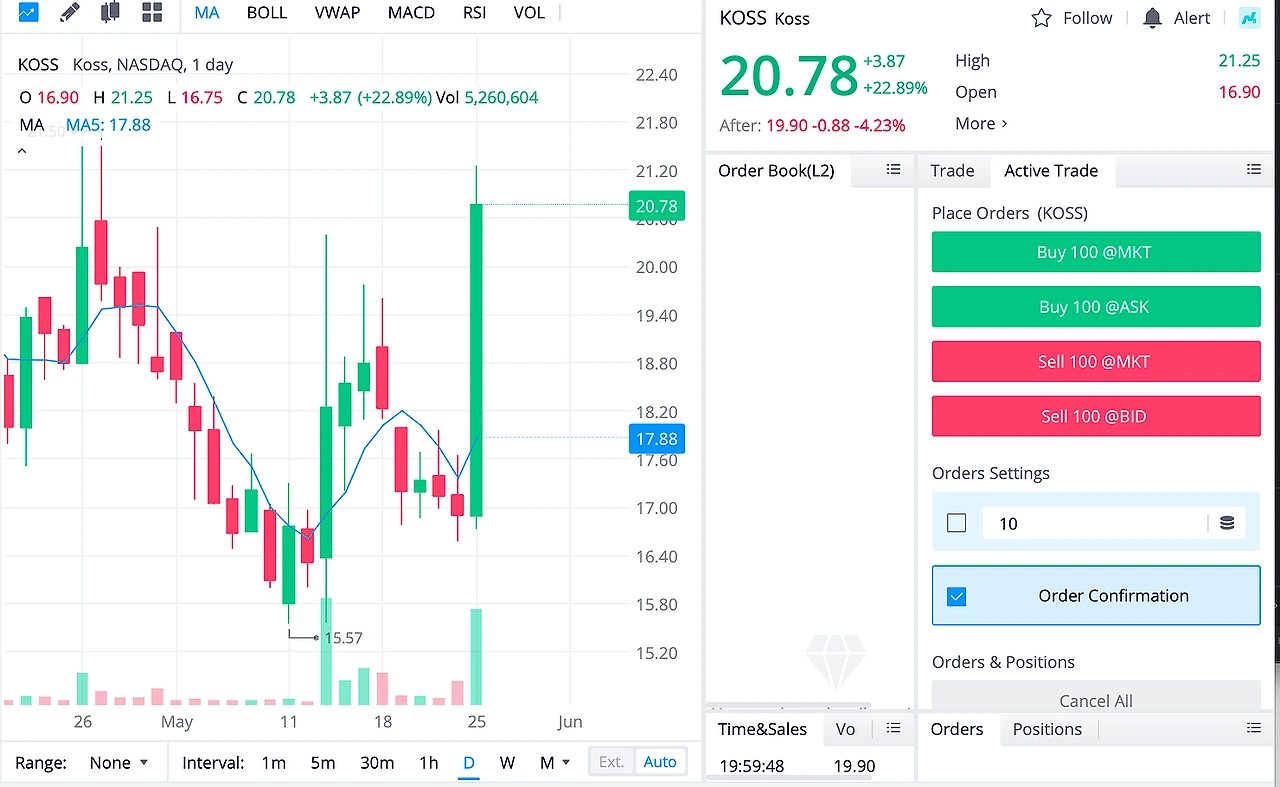Click the MA5: 17.88 legend label
Viewport: 1280px width, 787px height.
tap(108, 125)
